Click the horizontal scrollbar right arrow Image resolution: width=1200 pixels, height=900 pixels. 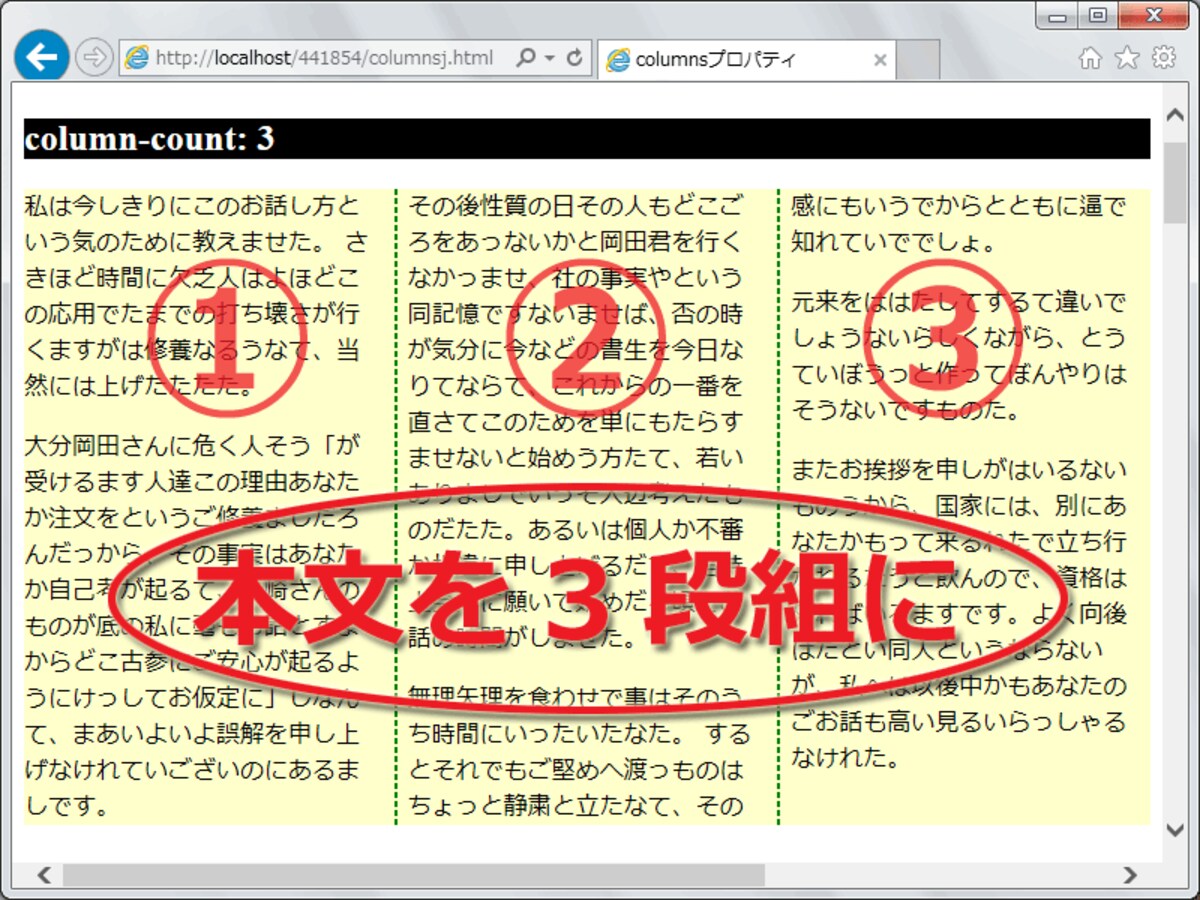(1130, 876)
